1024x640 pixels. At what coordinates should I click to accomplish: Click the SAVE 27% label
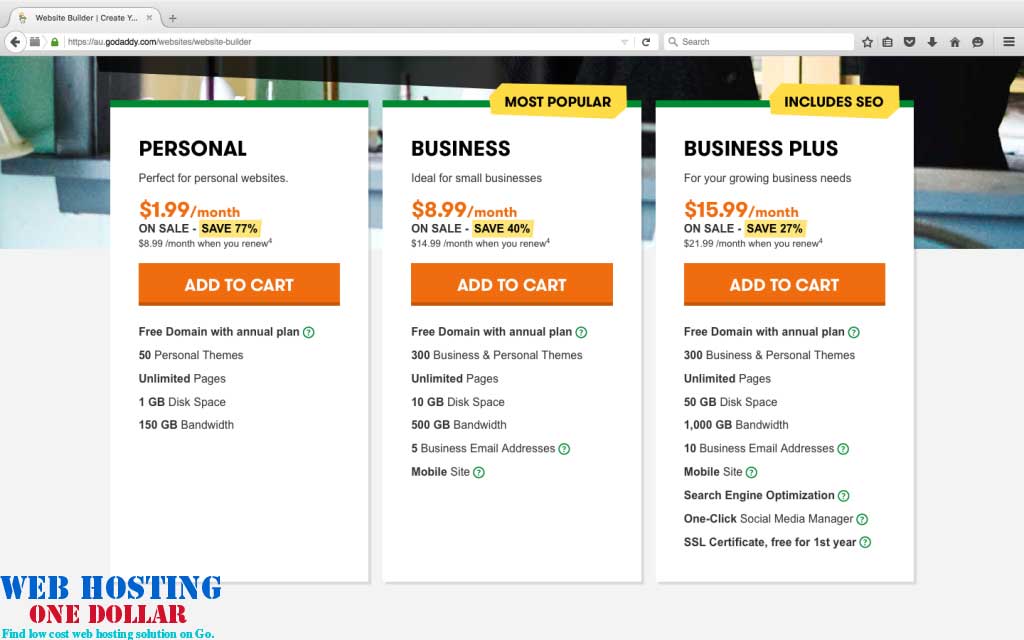point(775,229)
